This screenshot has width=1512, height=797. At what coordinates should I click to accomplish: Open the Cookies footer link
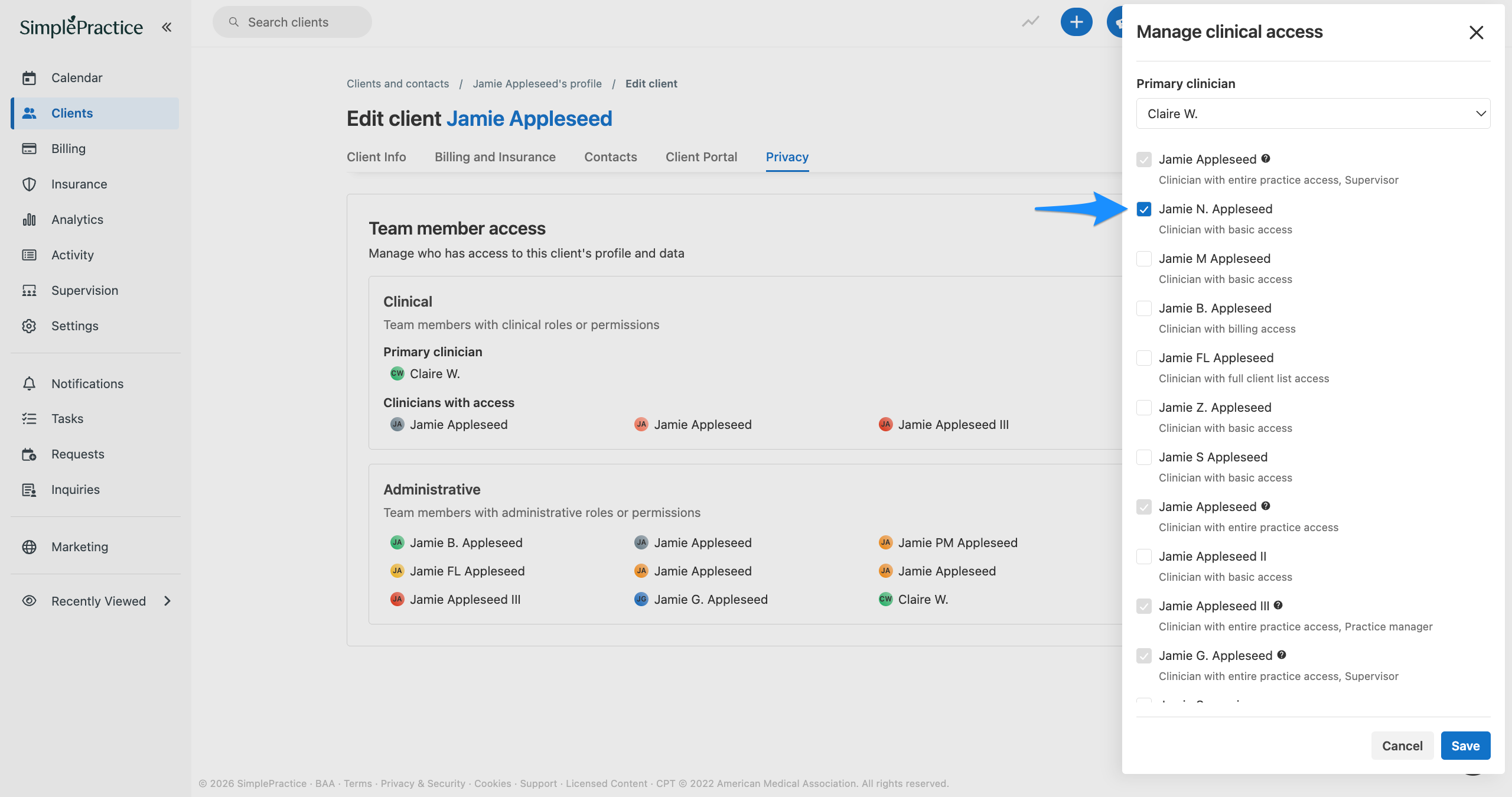(x=493, y=783)
